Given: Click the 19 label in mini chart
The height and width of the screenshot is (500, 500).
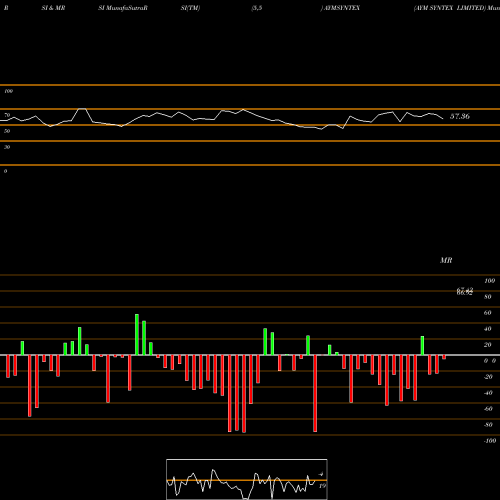Looking at the screenshot, I should (x=322, y=486).
